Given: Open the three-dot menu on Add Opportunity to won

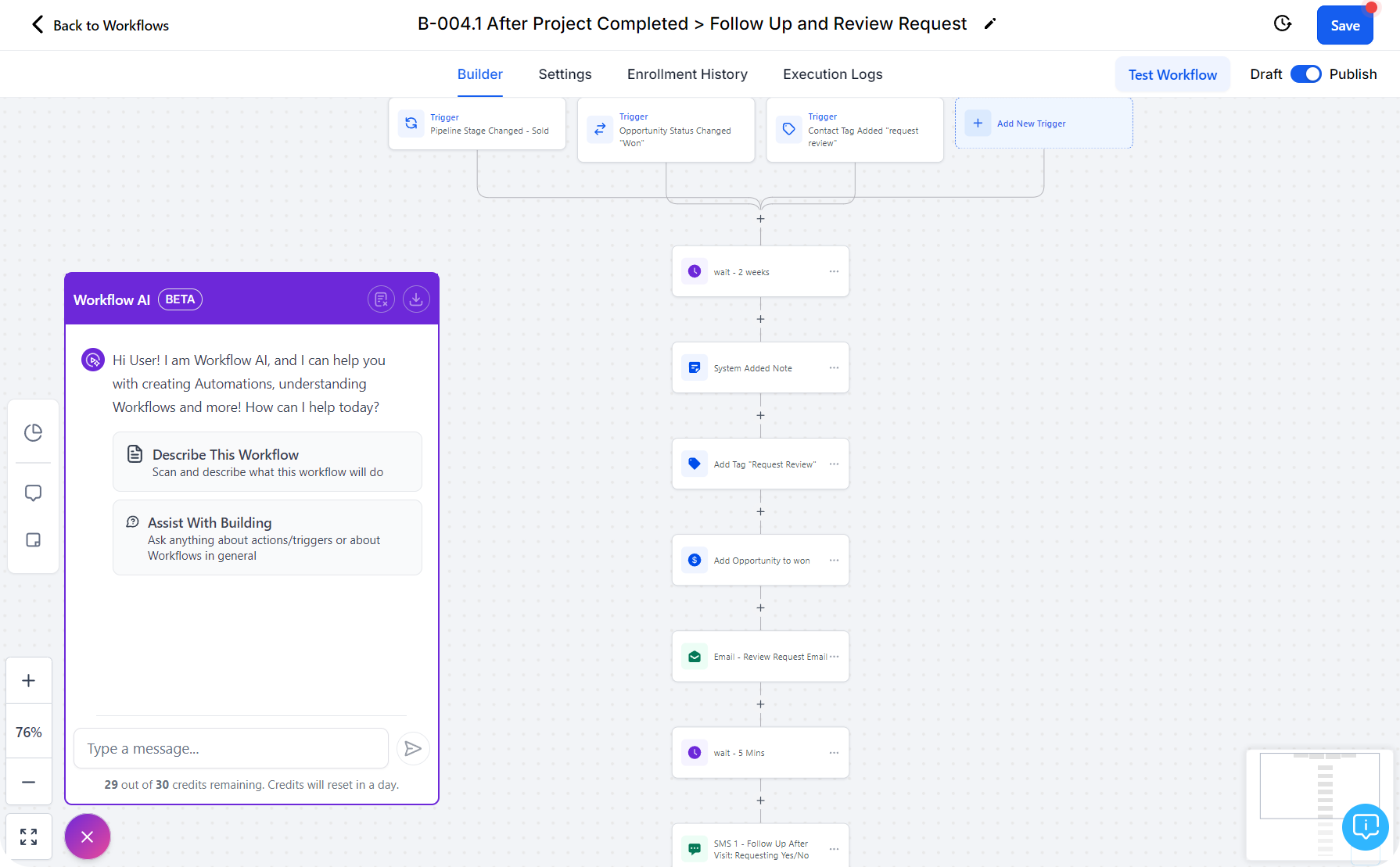Looking at the screenshot, I should pyautogui.click(x=834, y=561).
